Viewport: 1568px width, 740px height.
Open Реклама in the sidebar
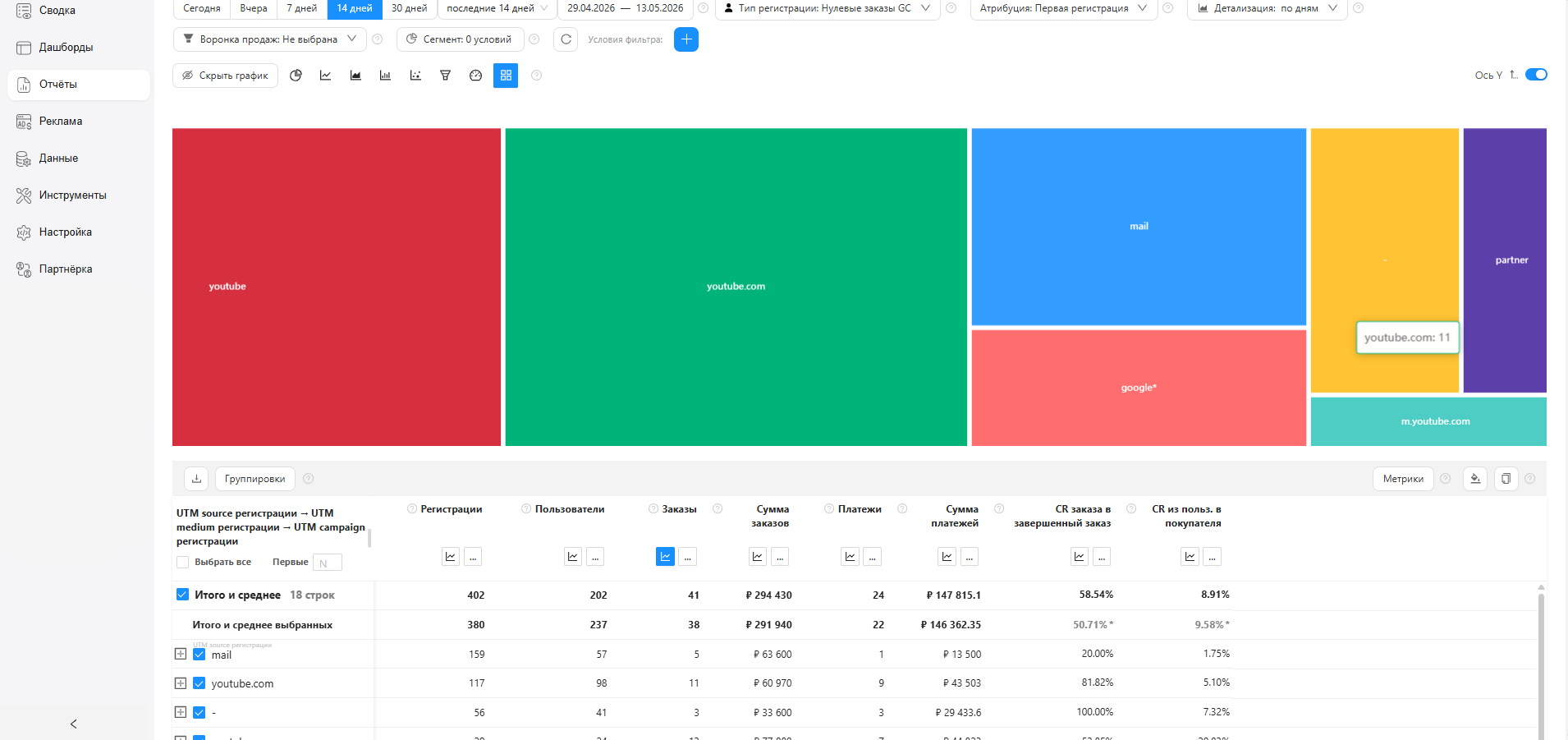79,122
